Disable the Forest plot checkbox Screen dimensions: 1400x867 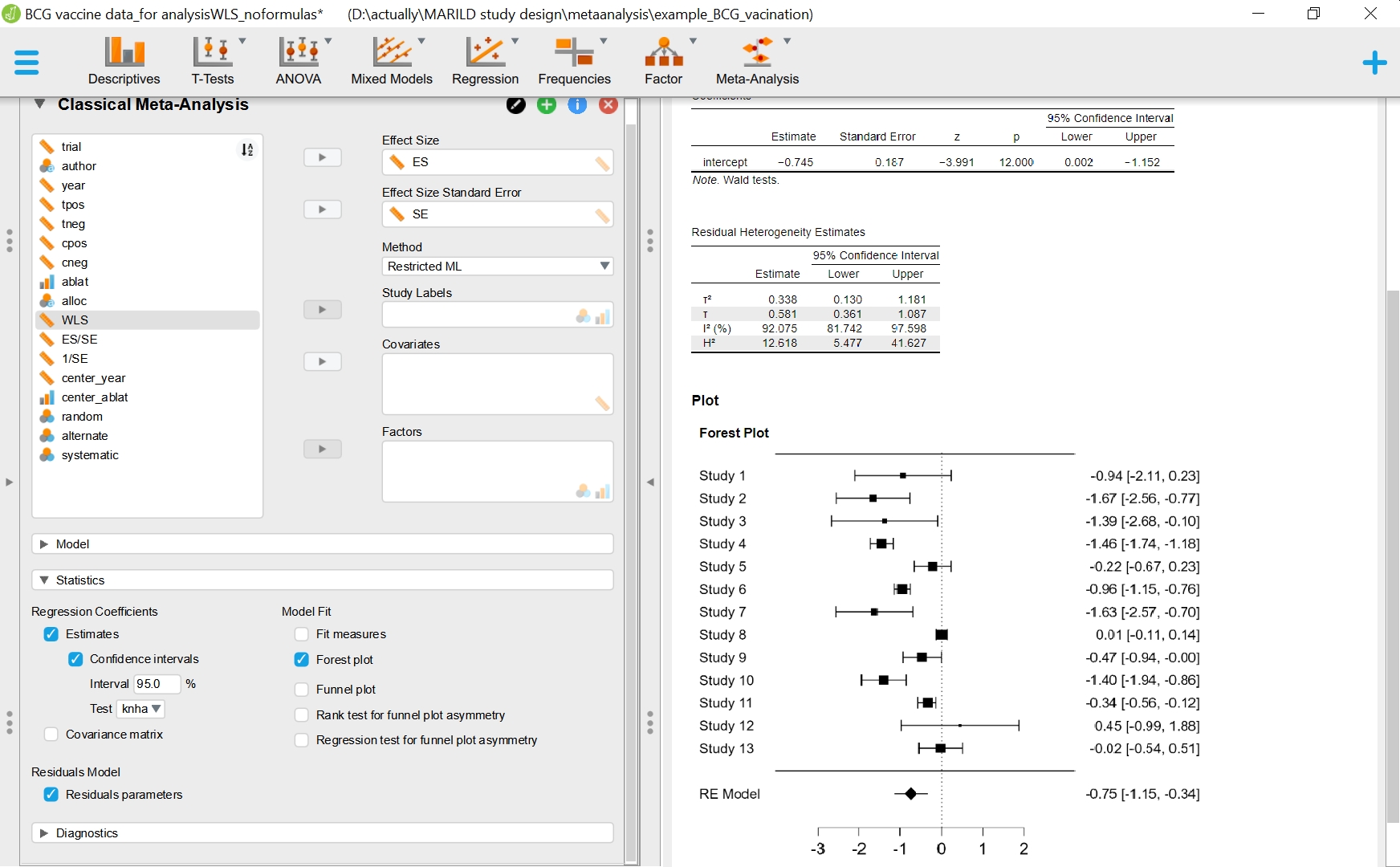pos(302,659)
